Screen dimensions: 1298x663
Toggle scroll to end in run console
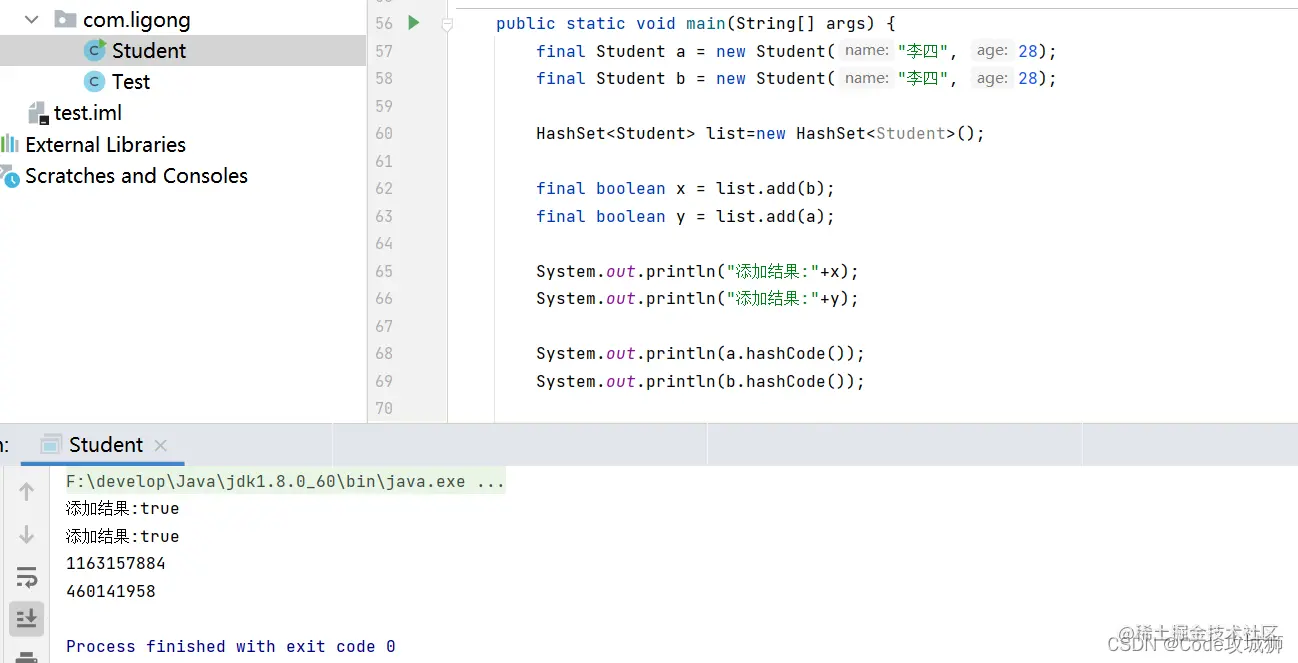[27, 618]
